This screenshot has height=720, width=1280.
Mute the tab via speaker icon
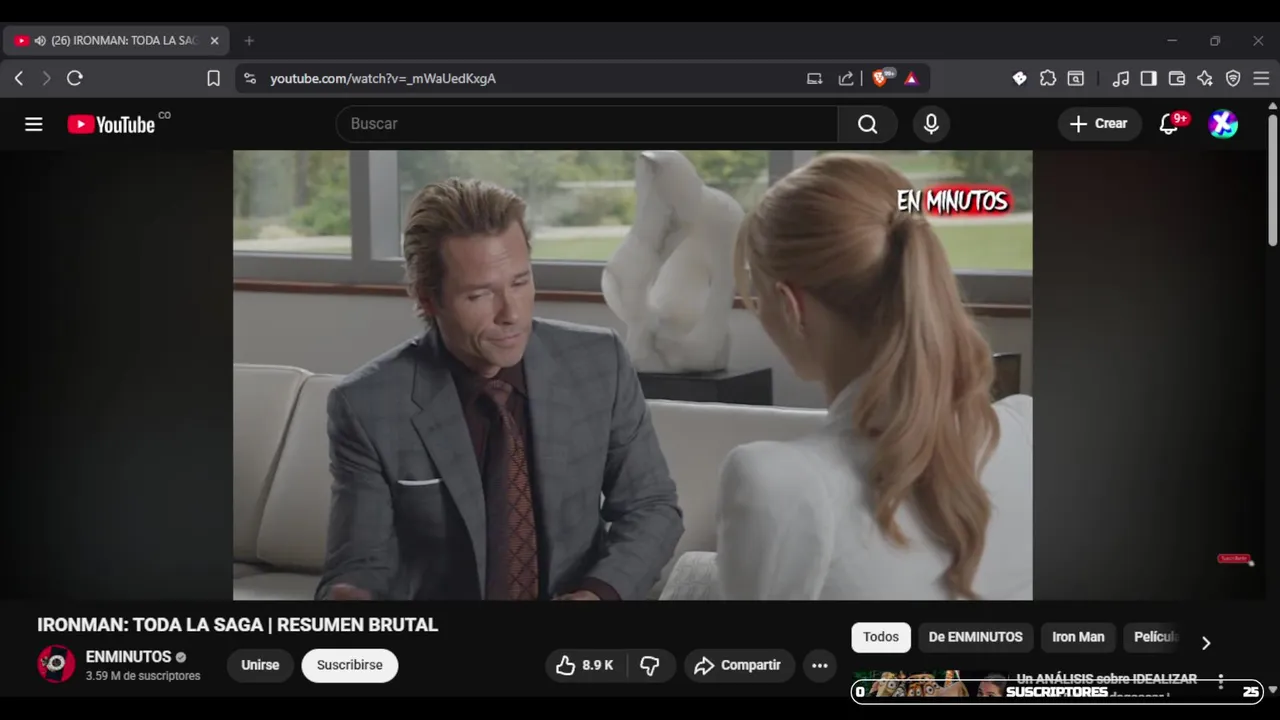pos(40,41)
